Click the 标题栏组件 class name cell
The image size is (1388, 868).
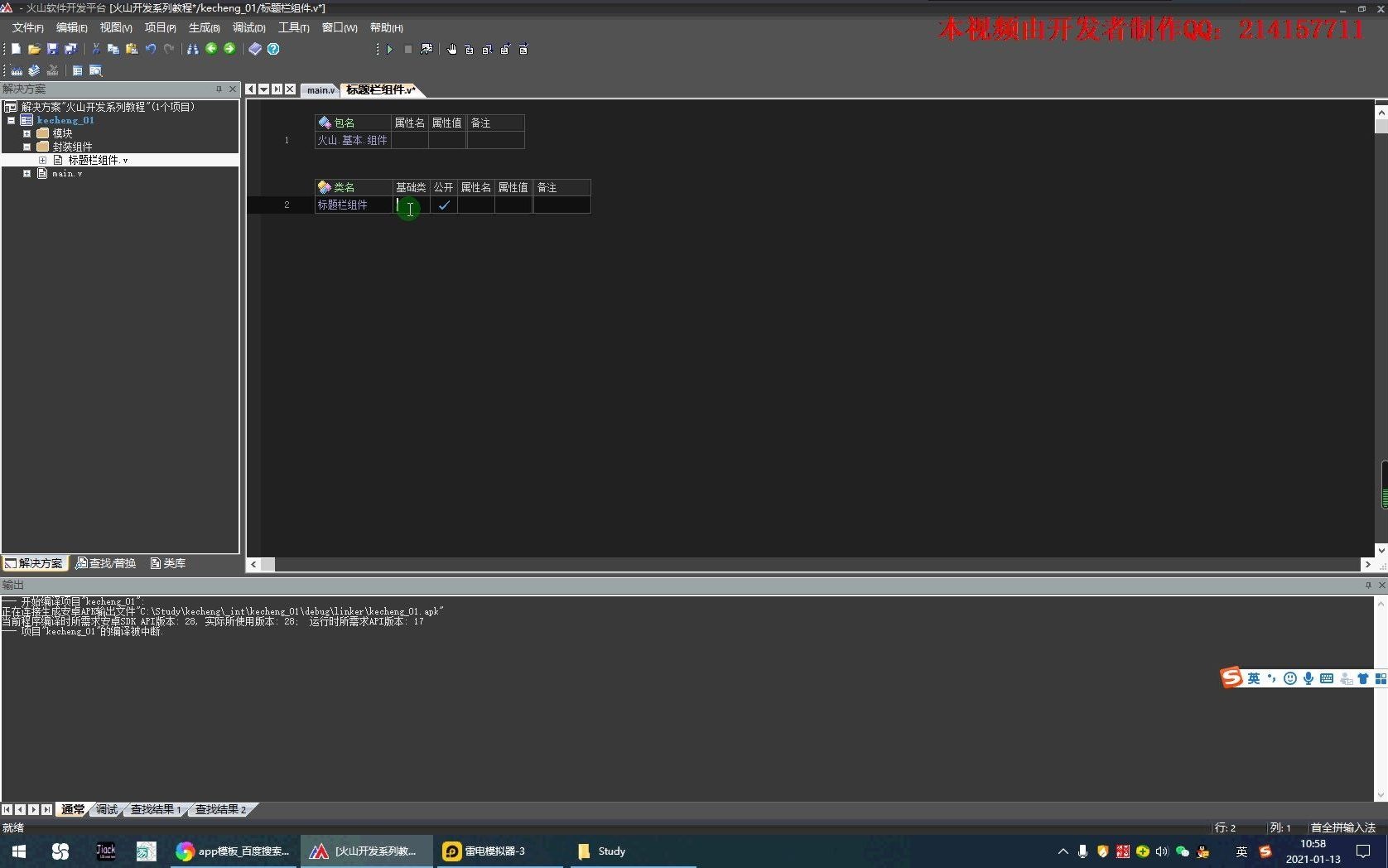point(354,205)
